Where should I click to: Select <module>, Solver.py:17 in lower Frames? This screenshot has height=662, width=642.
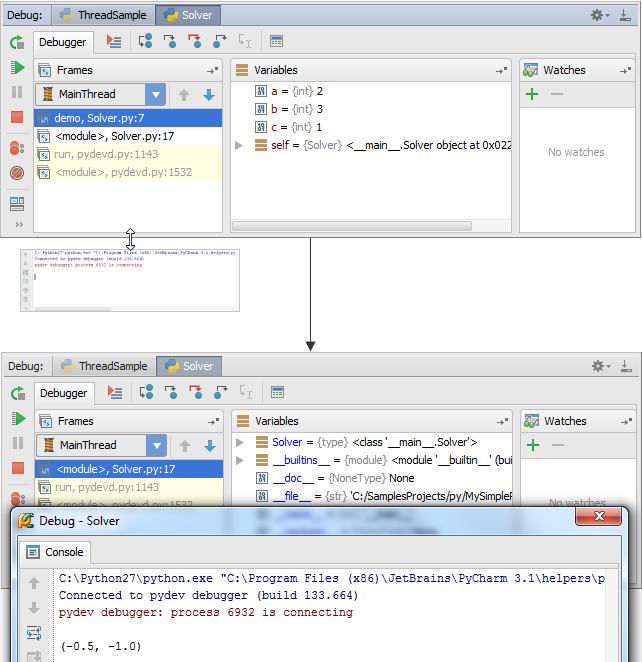(x=129, y=469)
